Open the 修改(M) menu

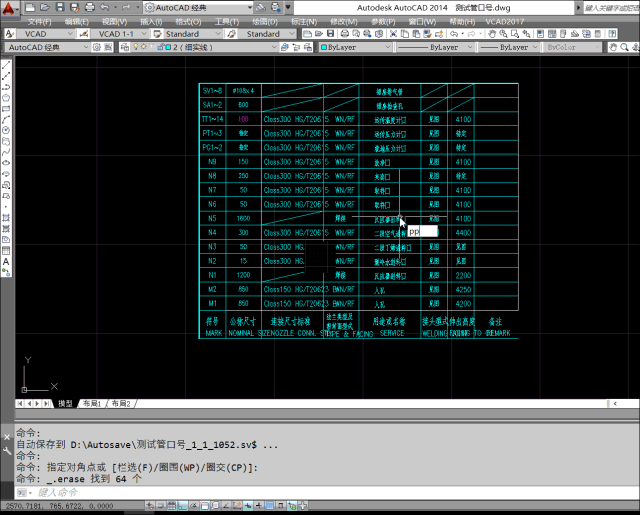pyautogui.click(x=343, y=21)
